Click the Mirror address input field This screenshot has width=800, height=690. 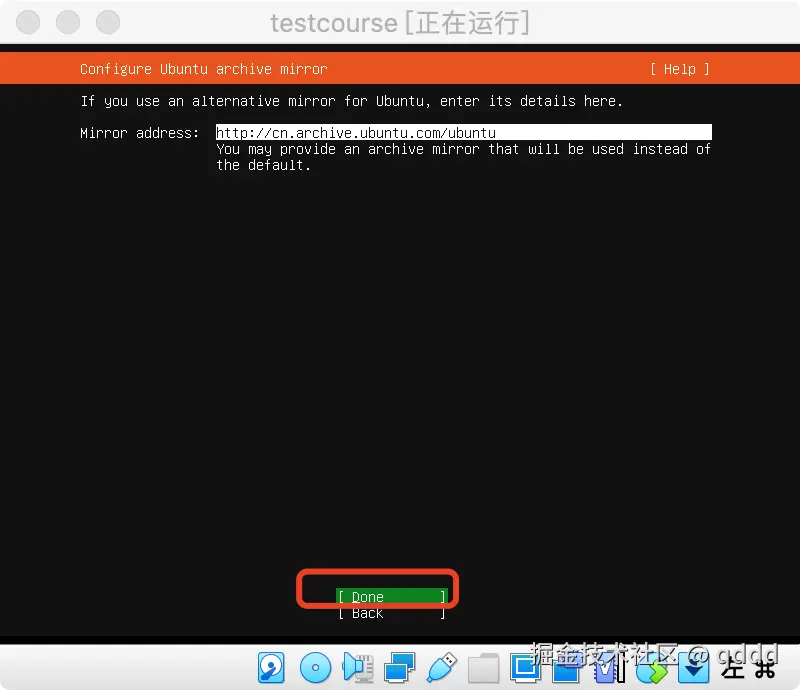point(464,132)
